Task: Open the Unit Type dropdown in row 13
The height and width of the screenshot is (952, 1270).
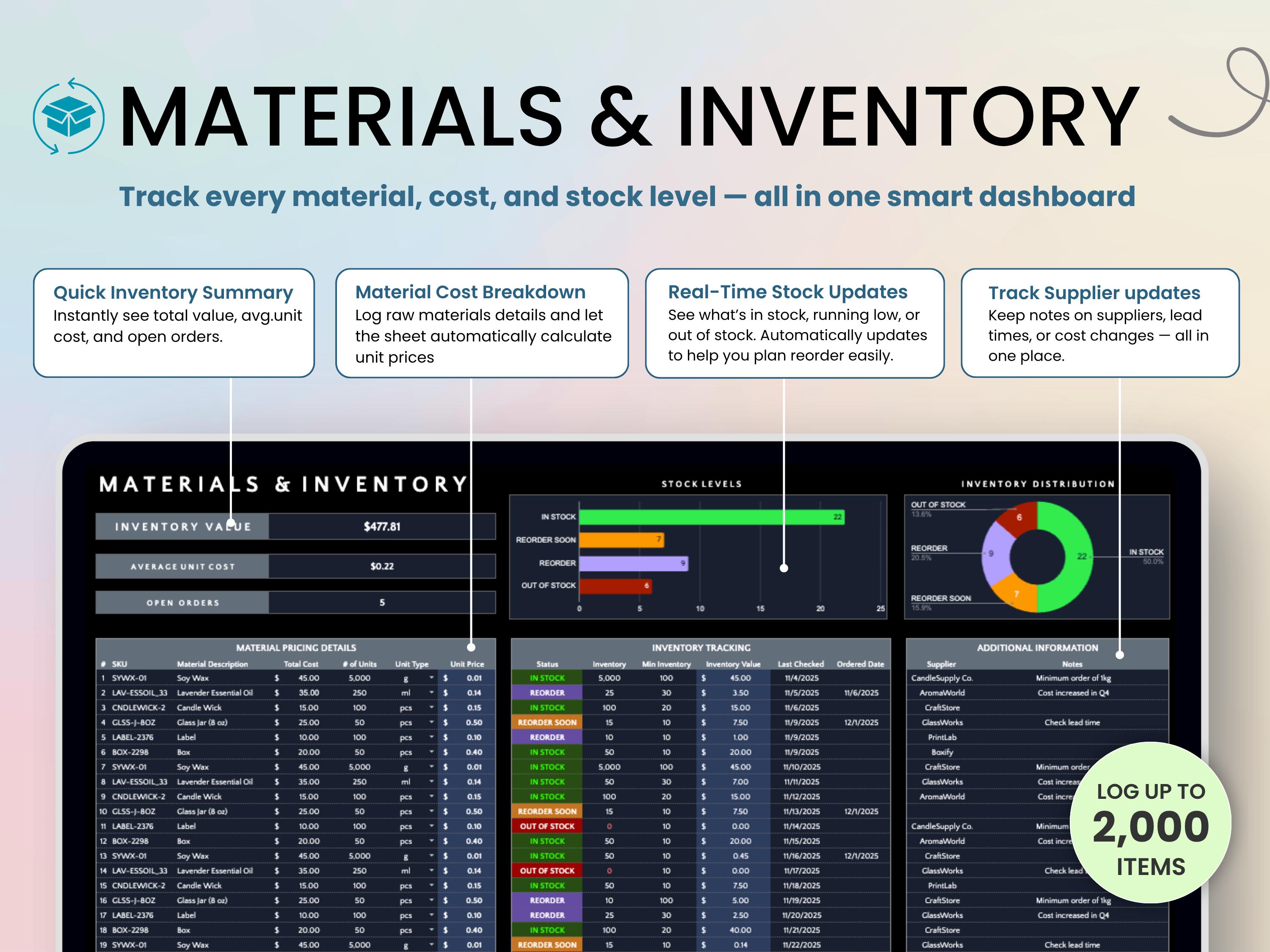Action: pos(431,856)
